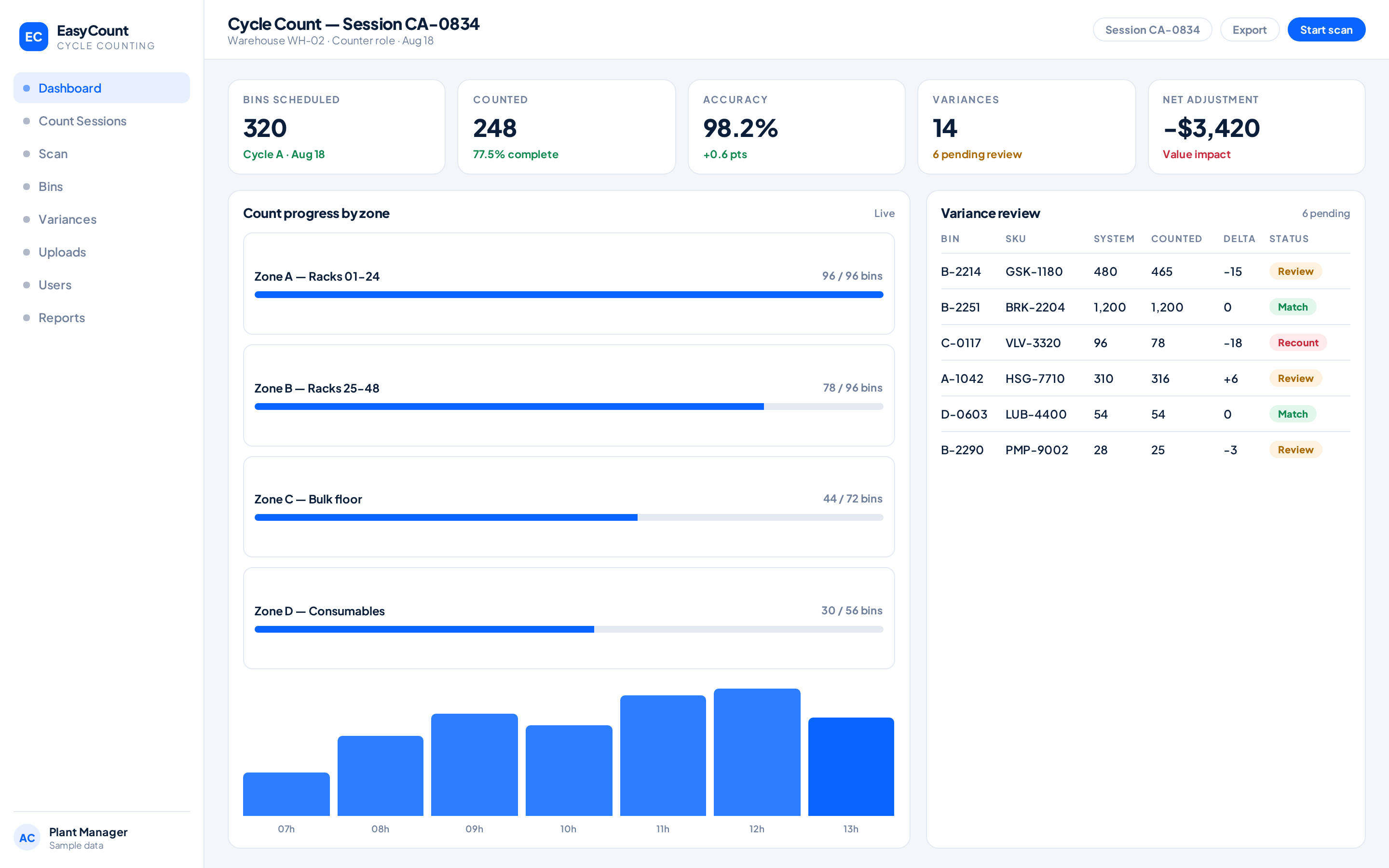
Task: Click the Match badge for BRK-2204
Action: pos(1292,307)
